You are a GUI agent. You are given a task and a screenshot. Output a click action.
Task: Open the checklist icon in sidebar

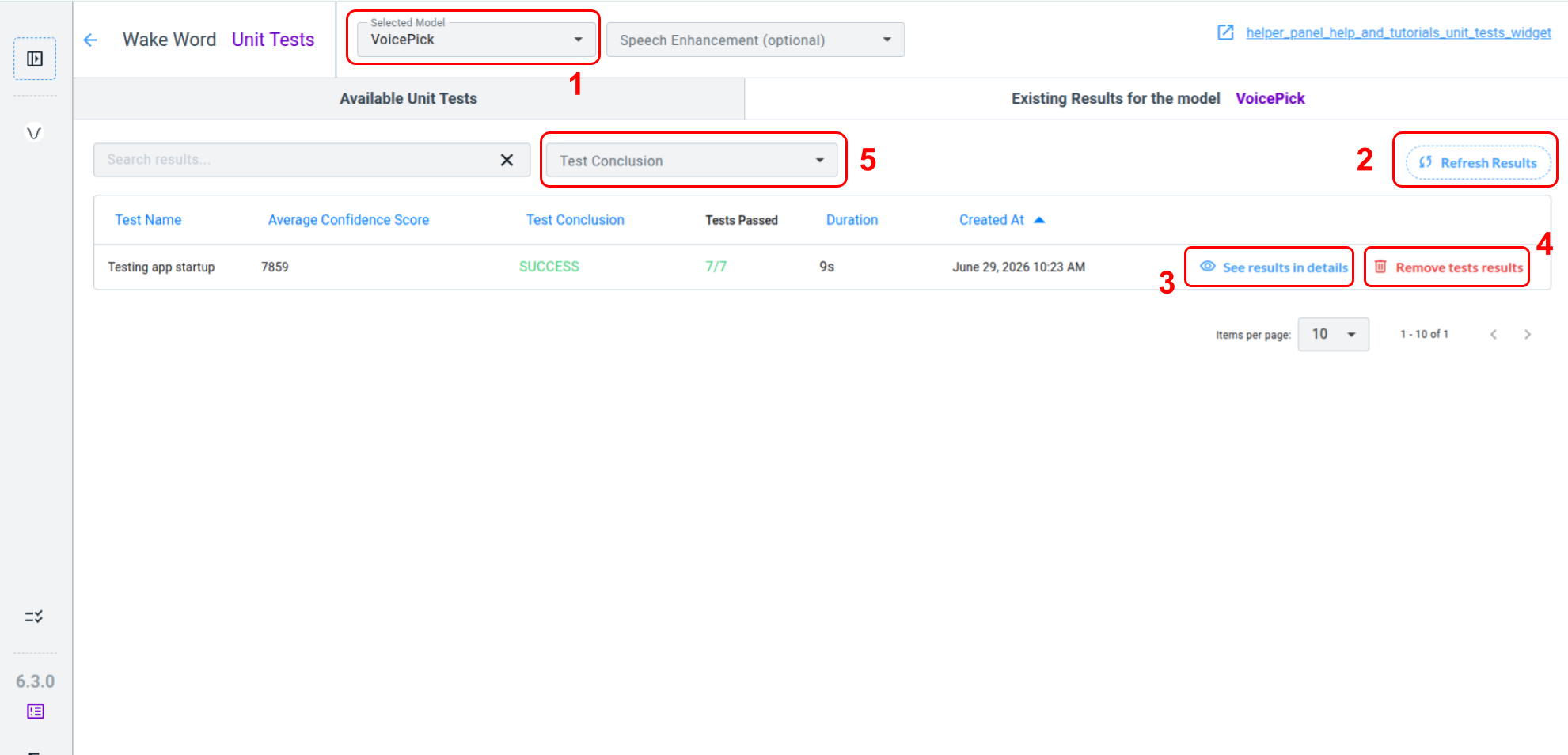(34, 617)
